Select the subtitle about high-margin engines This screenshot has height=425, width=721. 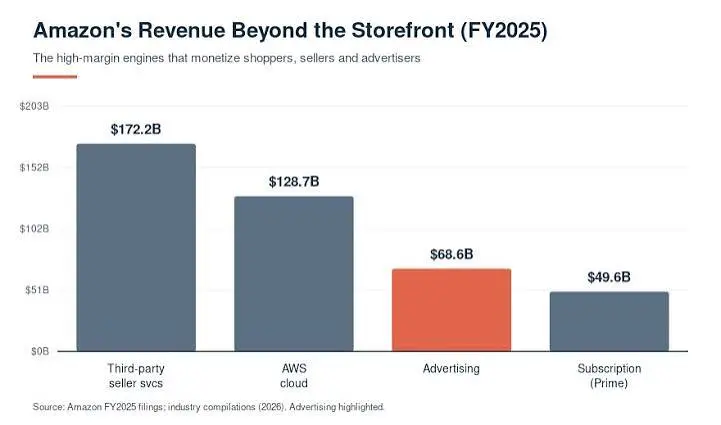pyautogui.click(x=227, y=58)
